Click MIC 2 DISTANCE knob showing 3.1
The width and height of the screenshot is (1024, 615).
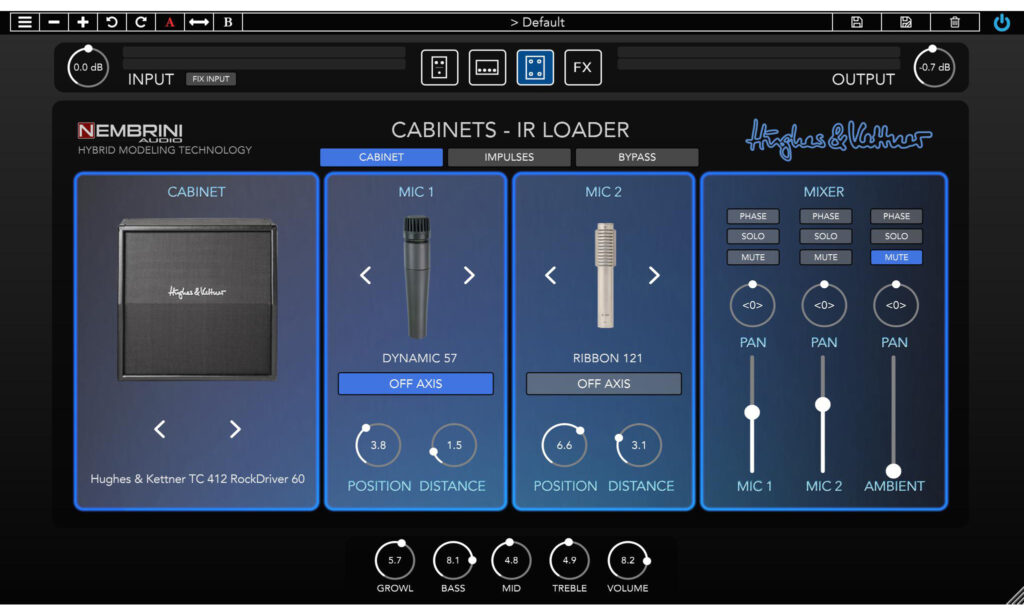pyautogui.click(x=639, y=445)
